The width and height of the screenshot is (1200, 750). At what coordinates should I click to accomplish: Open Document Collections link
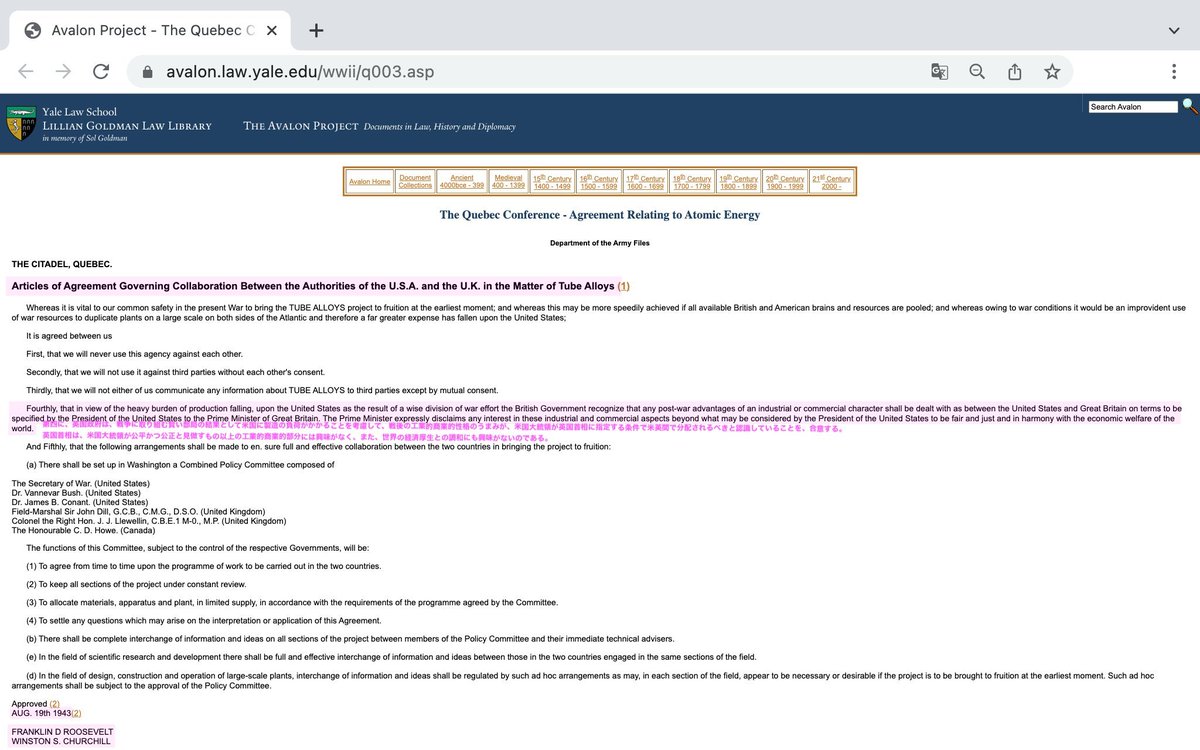[x=415, y=181]
